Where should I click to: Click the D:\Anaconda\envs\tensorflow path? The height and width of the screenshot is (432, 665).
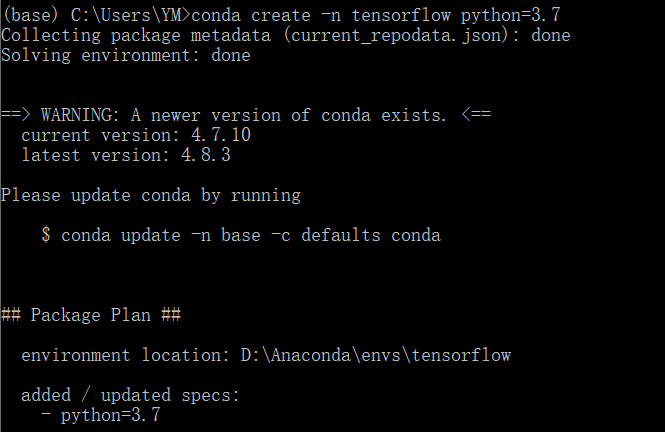[x=376, y=355]
